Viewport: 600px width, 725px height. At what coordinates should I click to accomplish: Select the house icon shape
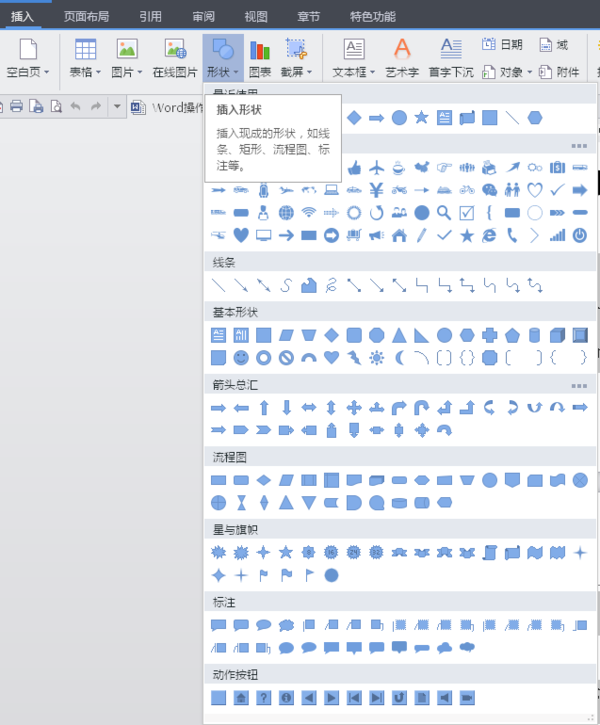click(399, 235)
